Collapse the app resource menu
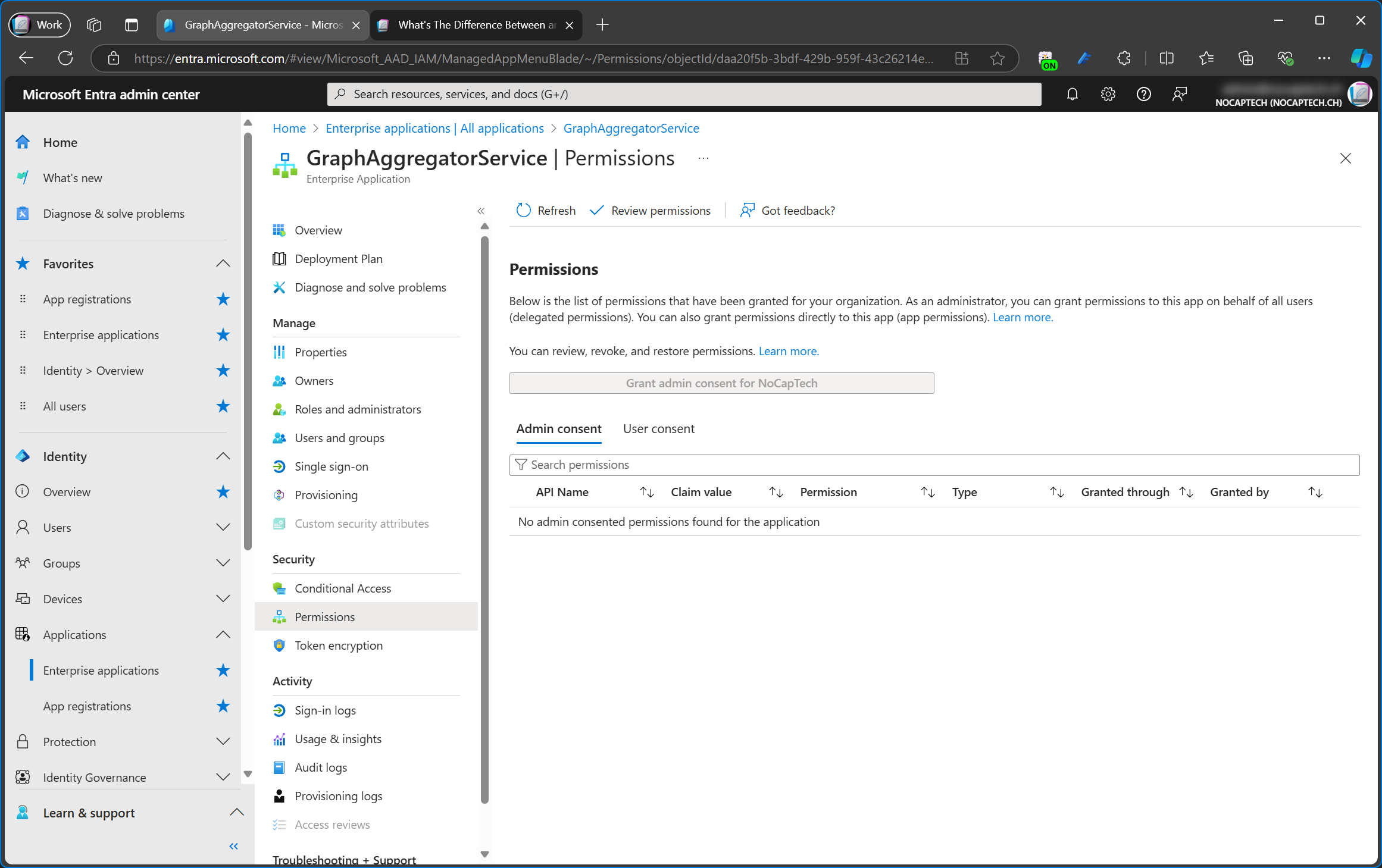This screenshot has height=868, width=1382. coord(481,211)
